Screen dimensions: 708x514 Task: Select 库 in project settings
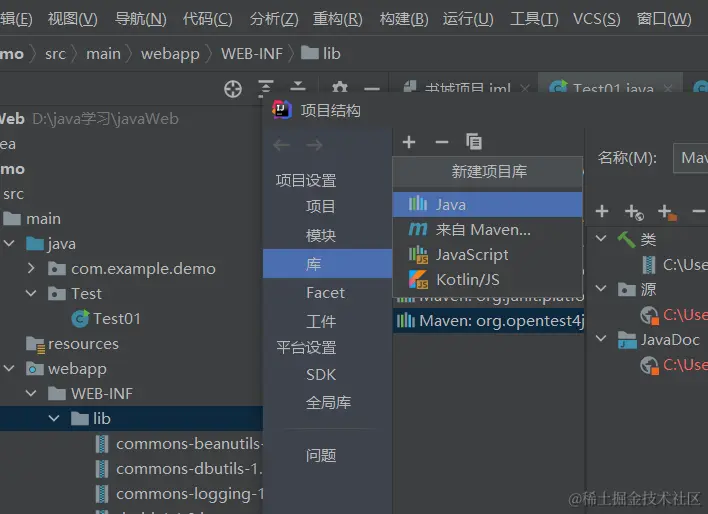(327, 264)
